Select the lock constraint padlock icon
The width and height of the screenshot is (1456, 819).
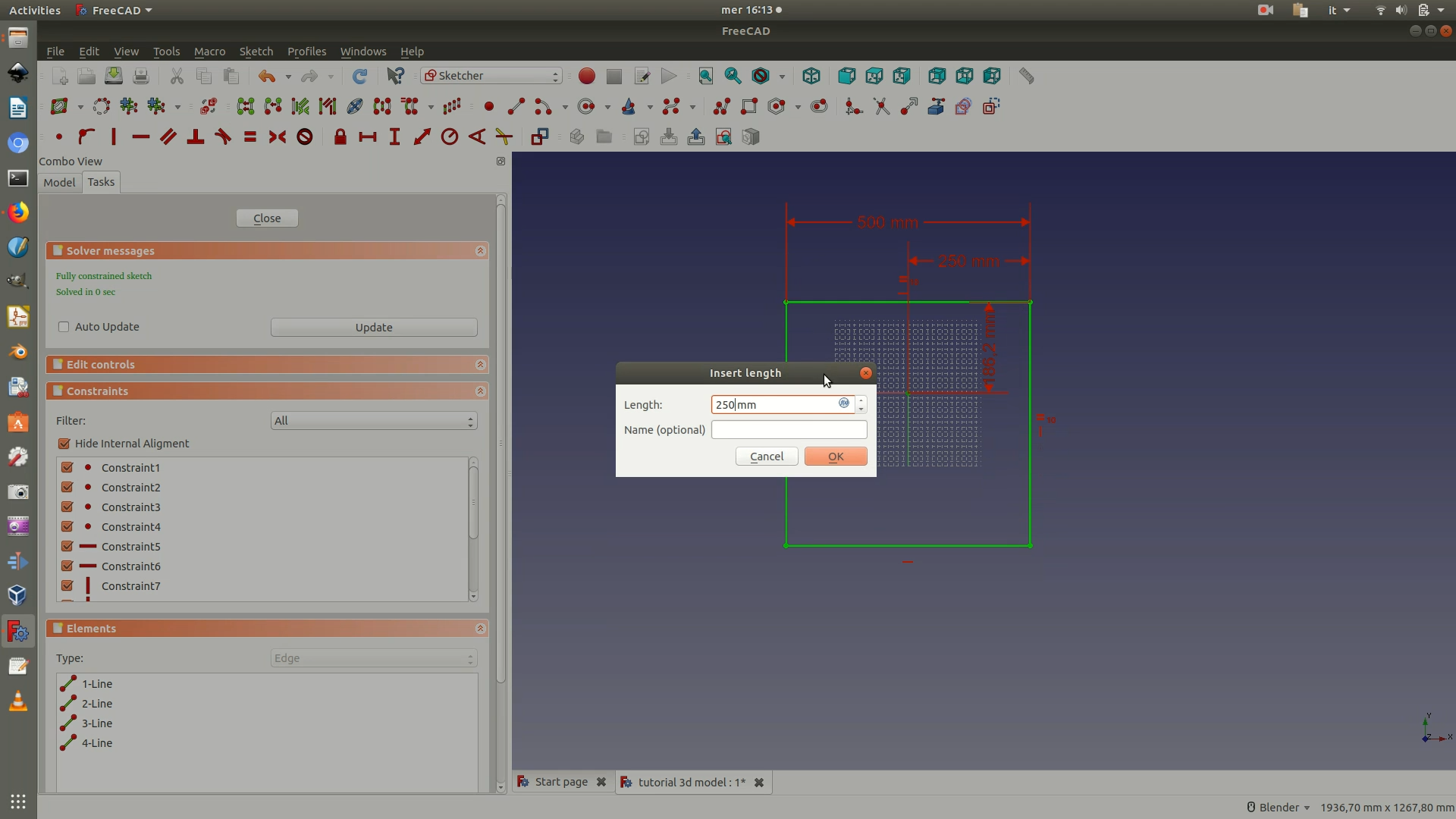coord(340,136)
